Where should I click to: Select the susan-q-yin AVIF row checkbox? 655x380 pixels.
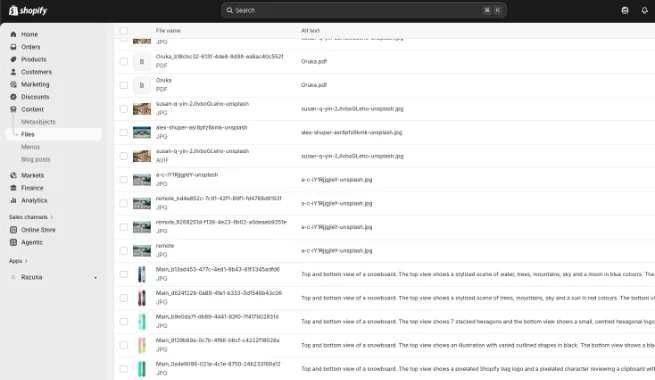(x=124, y=156)
